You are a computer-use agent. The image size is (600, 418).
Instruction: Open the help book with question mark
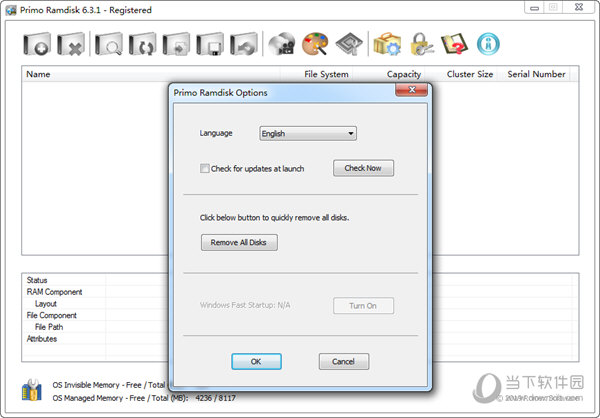[455, 44]
